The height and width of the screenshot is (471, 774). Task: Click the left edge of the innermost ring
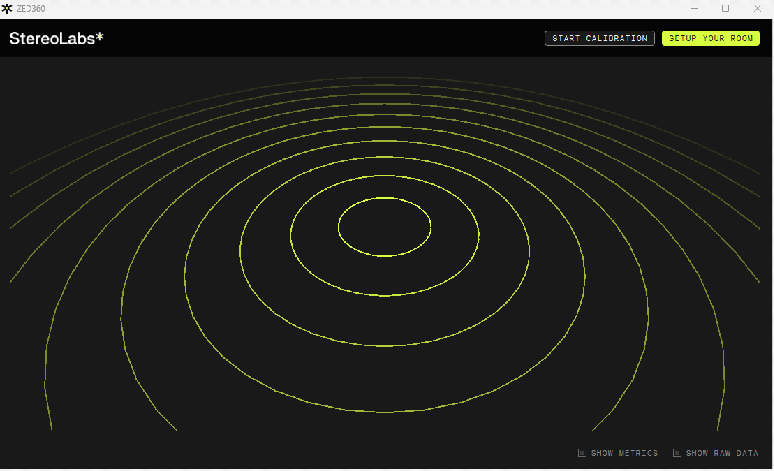click(339, 227)
